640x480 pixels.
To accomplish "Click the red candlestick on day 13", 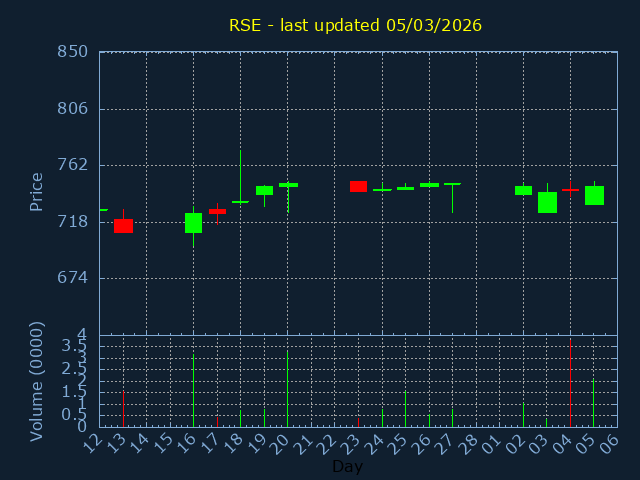I will tap(123, 226).
